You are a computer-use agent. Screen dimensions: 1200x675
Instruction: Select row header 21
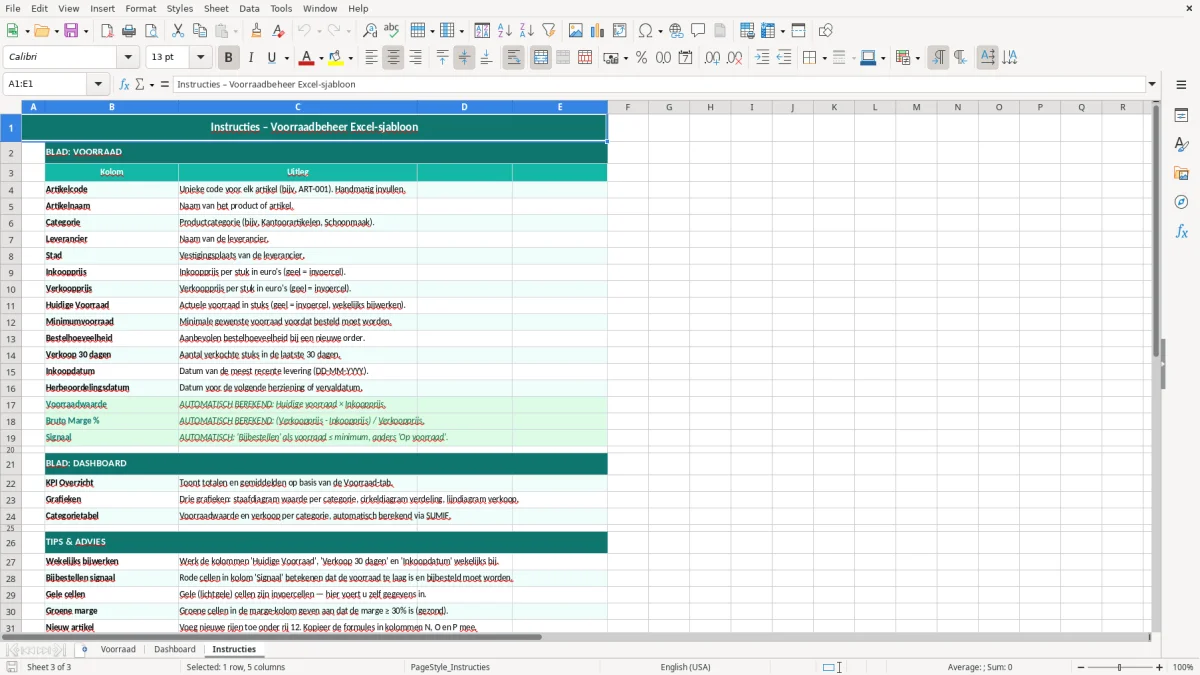[x=11, y=464]
